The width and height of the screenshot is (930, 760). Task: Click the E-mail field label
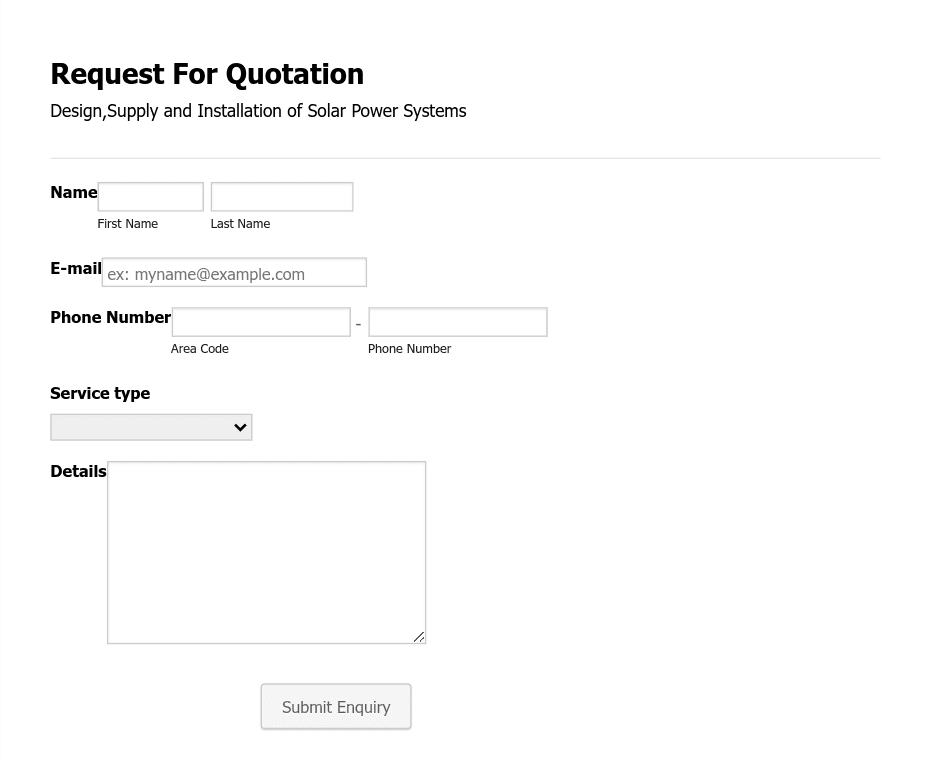[76, 268]
